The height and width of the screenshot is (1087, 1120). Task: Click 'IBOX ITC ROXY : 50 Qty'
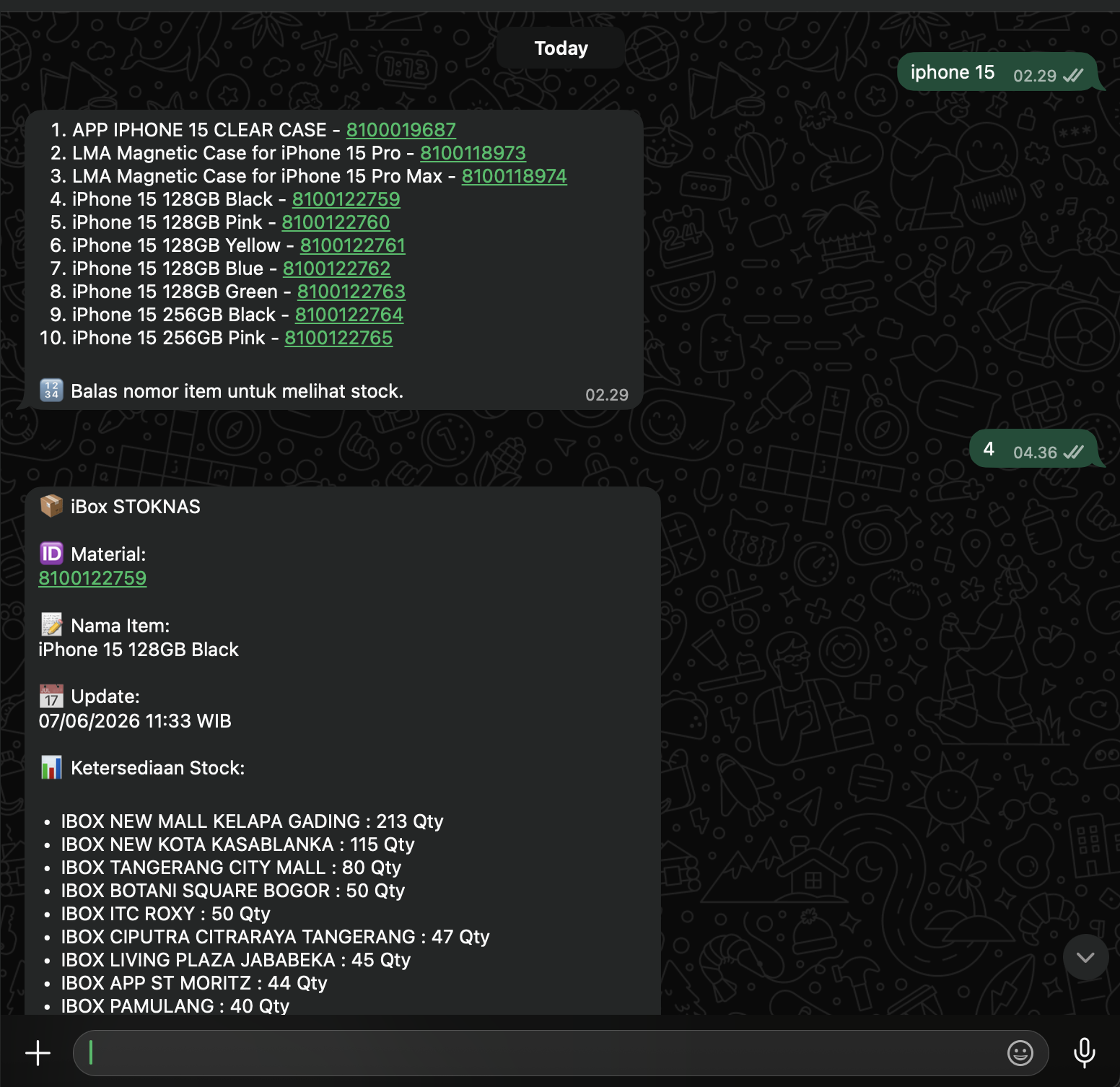pos(165,914)
